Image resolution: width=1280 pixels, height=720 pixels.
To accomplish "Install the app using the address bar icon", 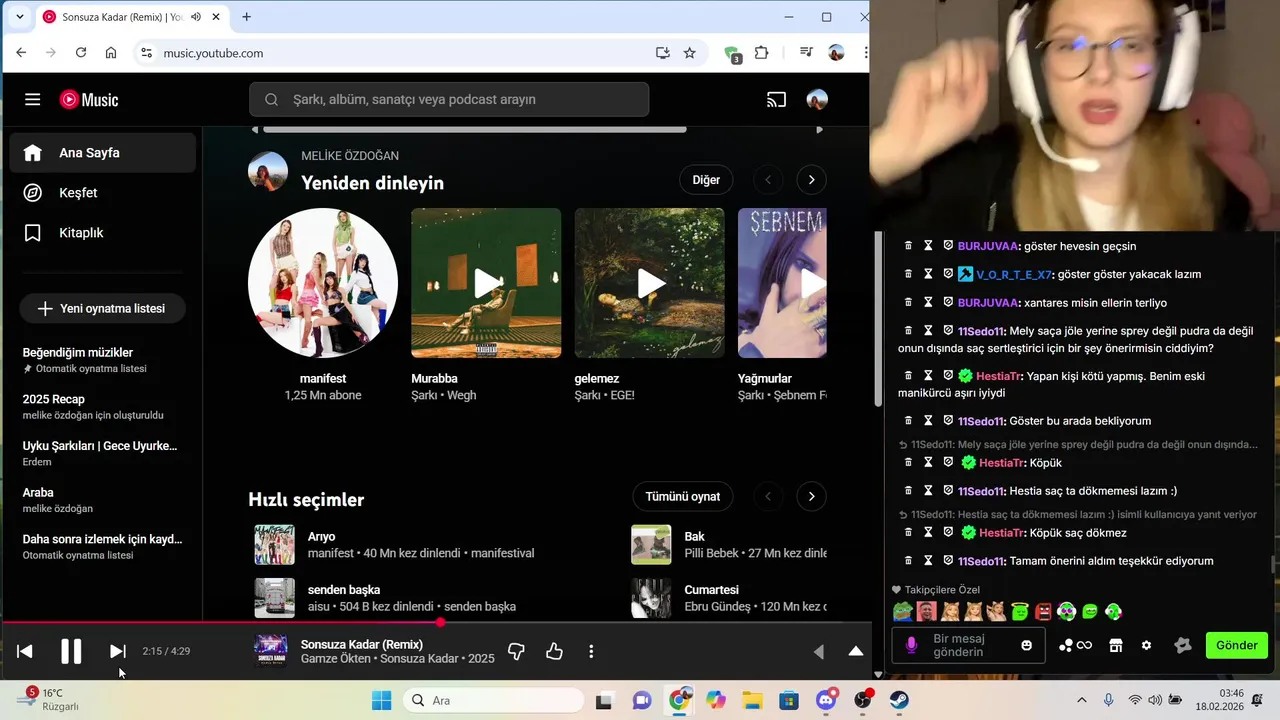I will pos(662,53).
